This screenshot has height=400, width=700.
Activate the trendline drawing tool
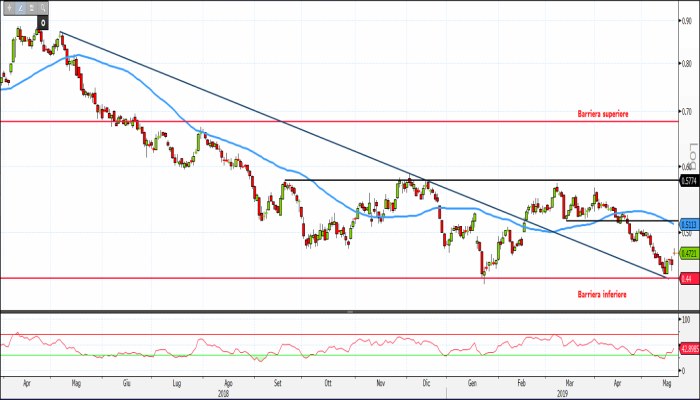click(x=19, y=8)
